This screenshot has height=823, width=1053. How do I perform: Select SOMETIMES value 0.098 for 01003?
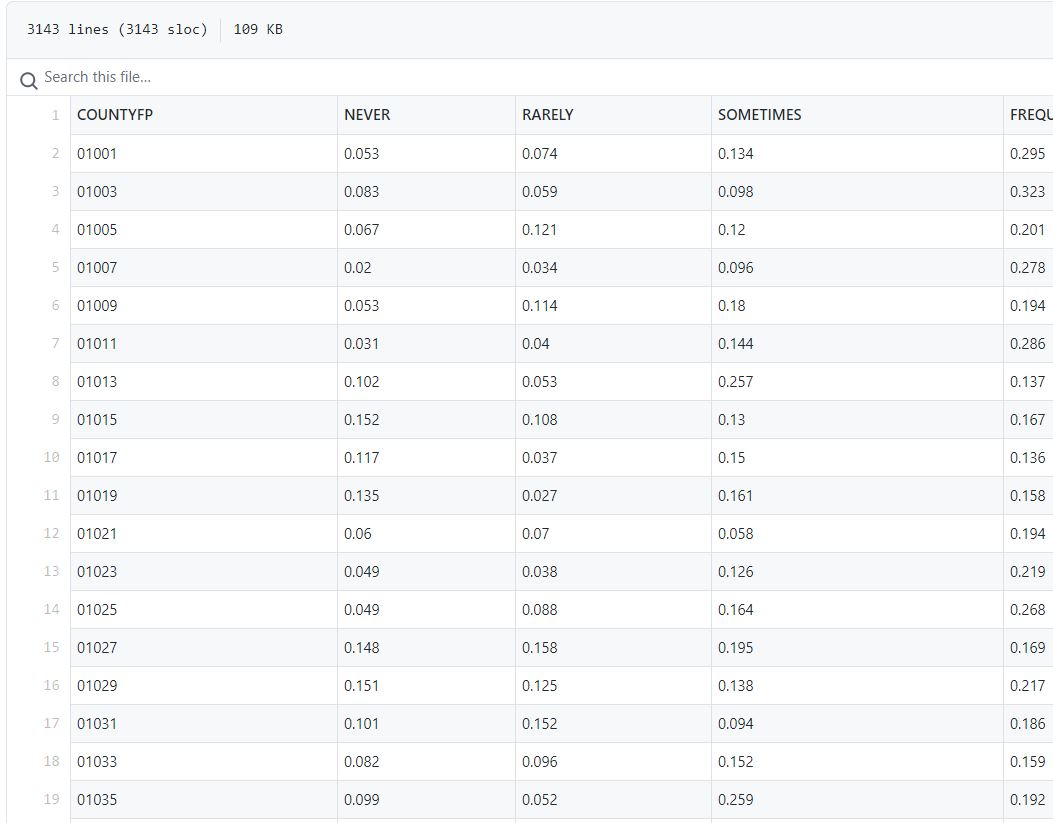click(857, 192)
